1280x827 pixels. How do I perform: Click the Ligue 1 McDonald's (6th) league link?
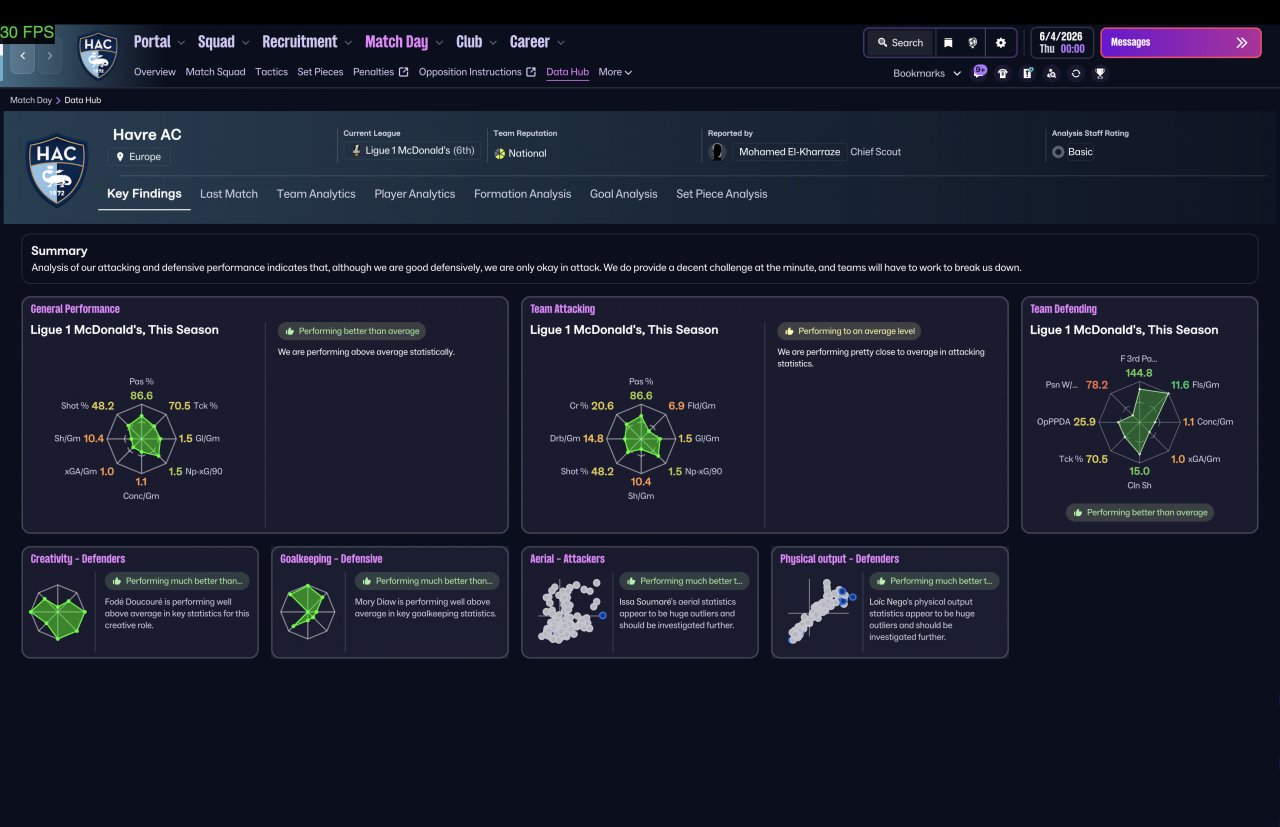(412, 151)
